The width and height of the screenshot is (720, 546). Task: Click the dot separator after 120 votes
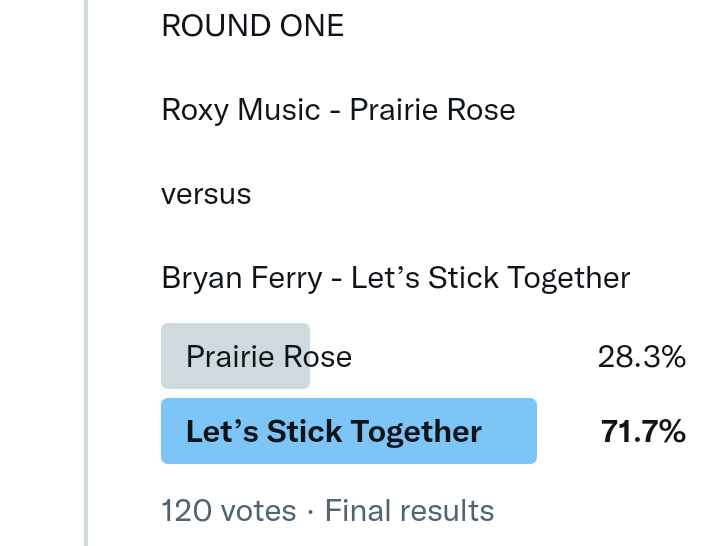point(311,511)
